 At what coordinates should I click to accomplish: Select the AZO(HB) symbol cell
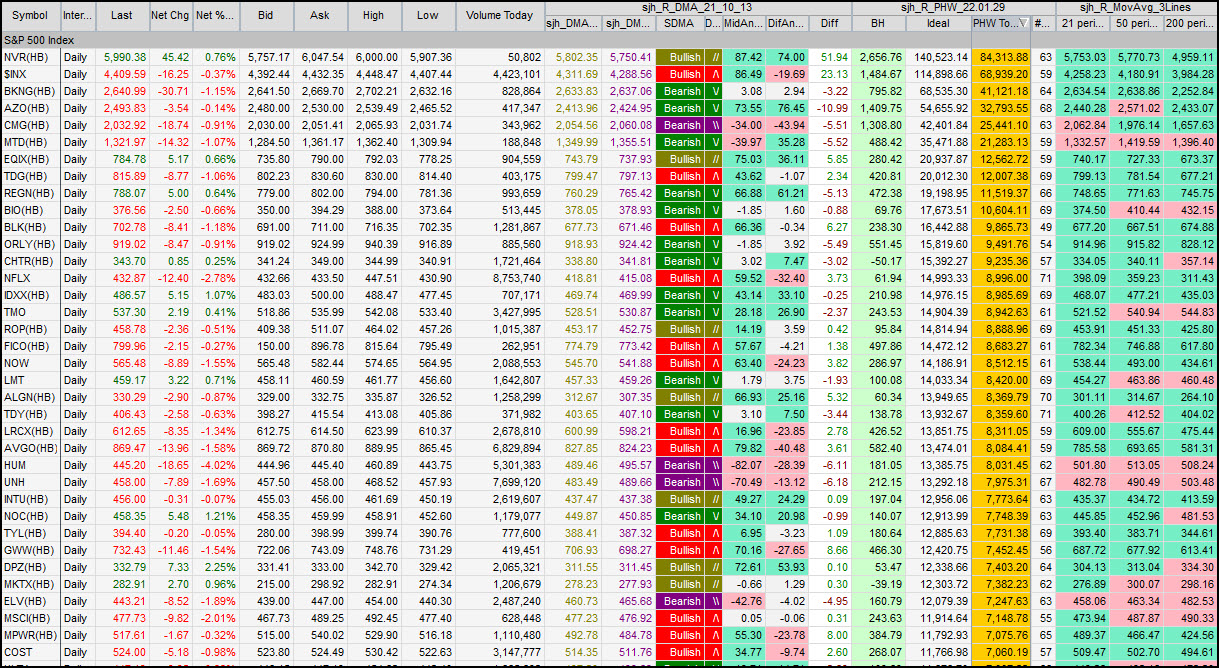tap(30, 108)
